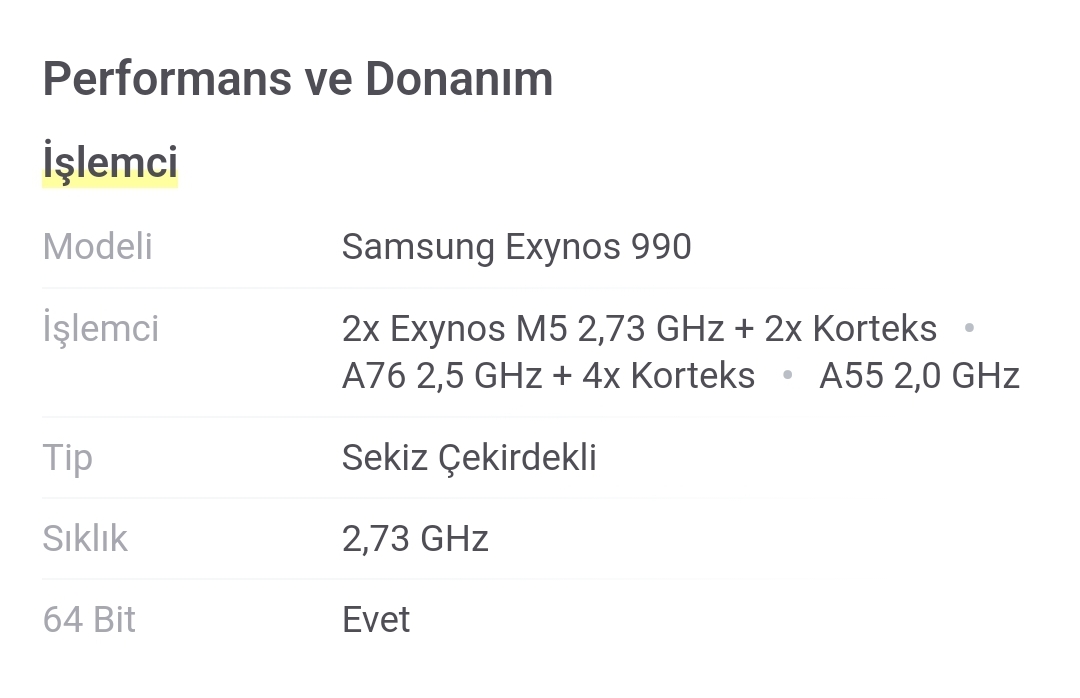1080x698 pixels.
Task: Tap the 2x Exynos M5 2,73 GHz text
Action: tap(533, 329)
